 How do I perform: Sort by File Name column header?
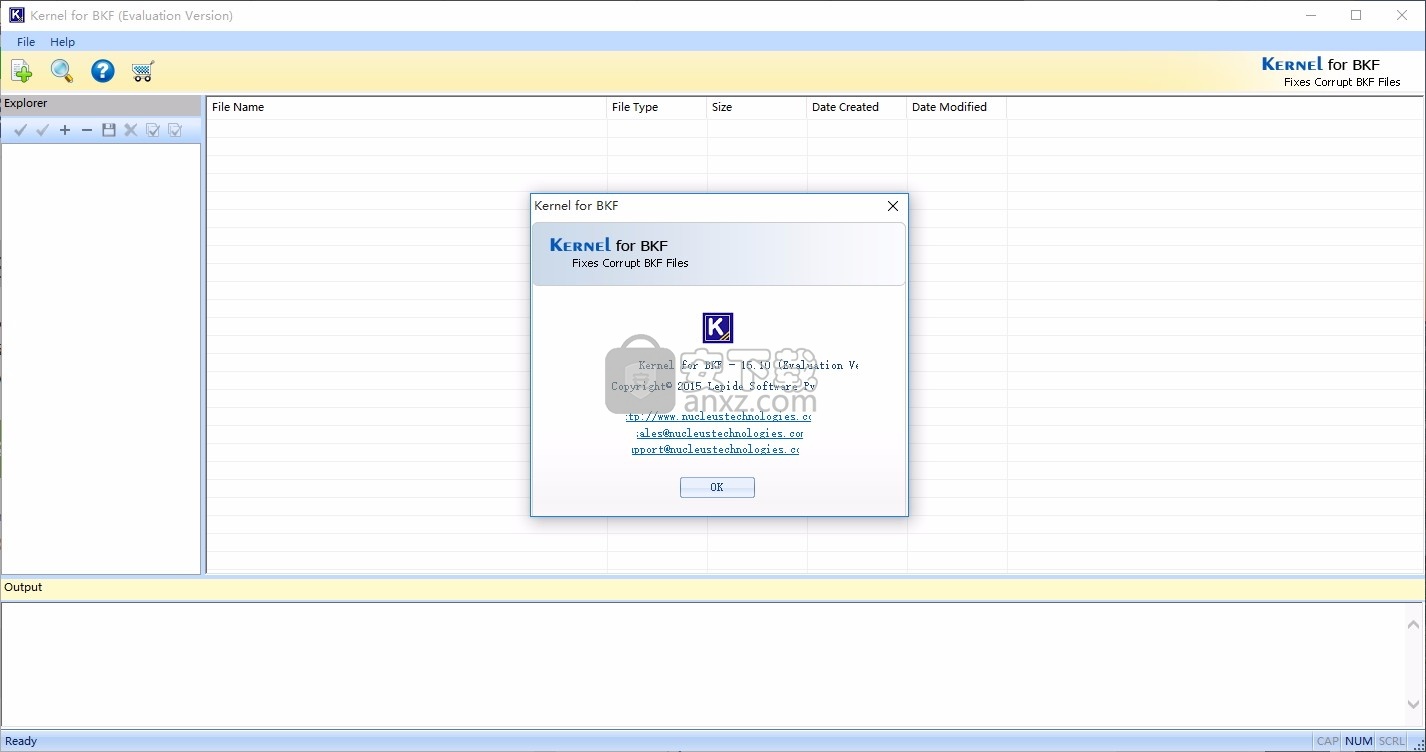pyautogui.click(x=407, y=107)
